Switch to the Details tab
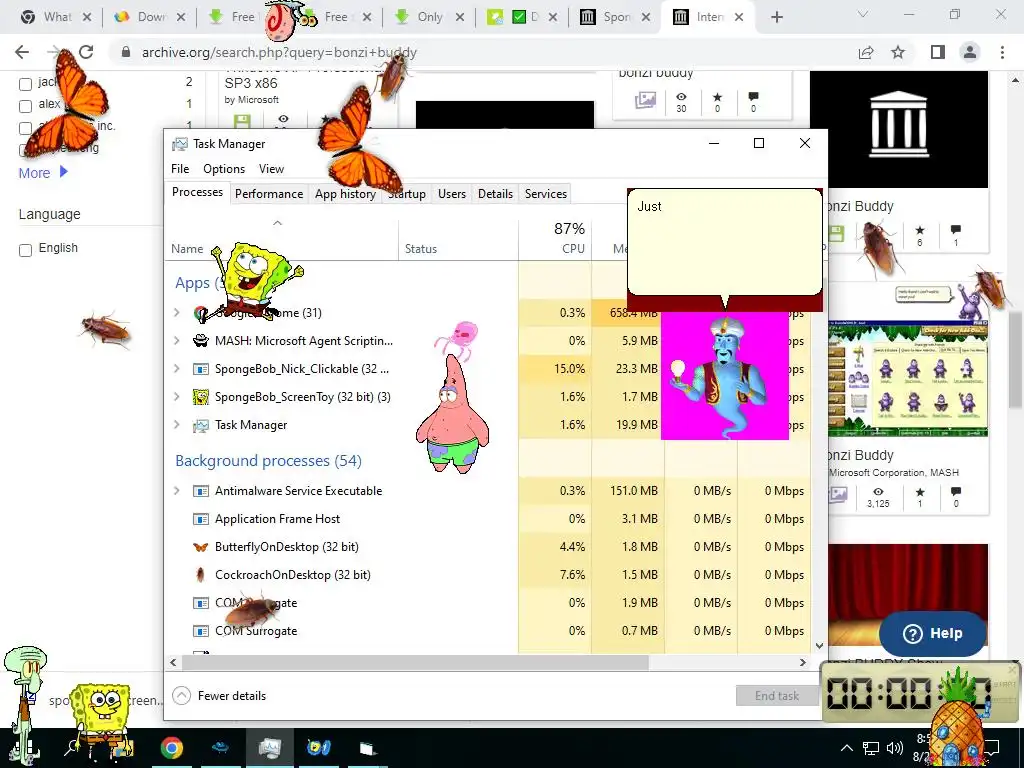 click(x=495, y=194)
